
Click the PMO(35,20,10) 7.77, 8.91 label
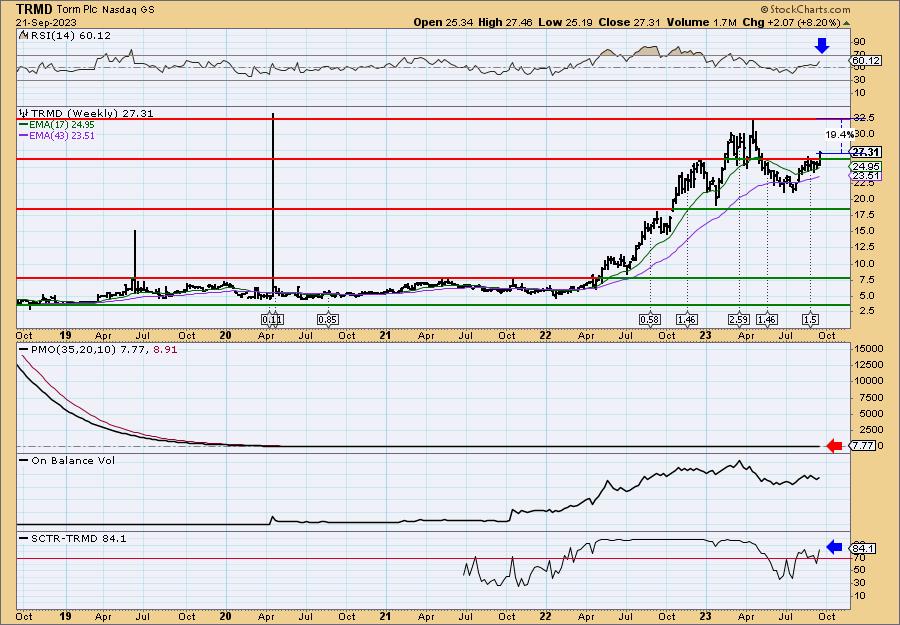click(103, 349)
